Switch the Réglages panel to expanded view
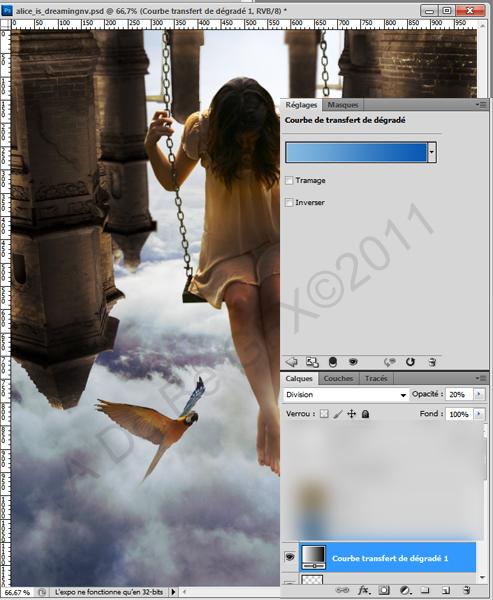The height and width of the screenshot is (600, 493). pyautogui.click(x=312, y=362)
